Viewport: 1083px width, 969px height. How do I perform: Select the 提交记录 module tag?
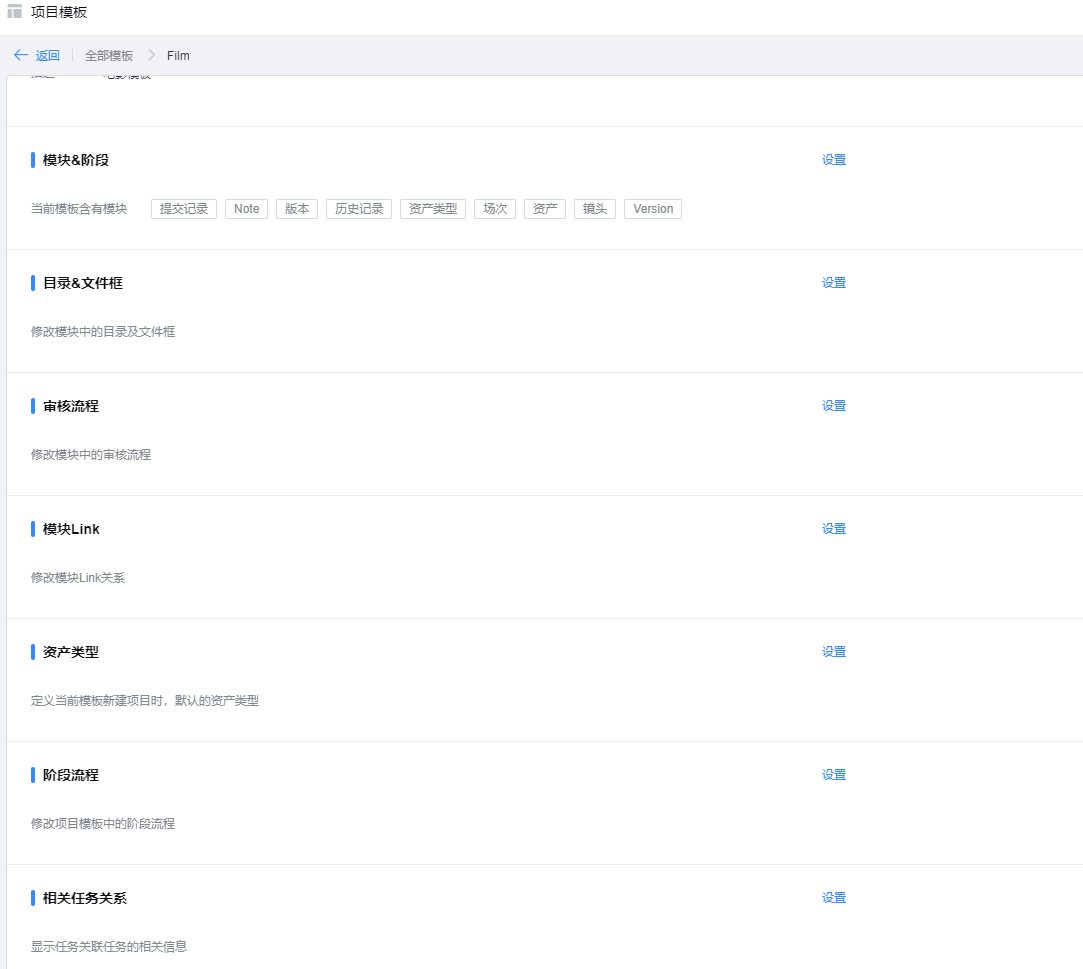(x=184, y=209)
